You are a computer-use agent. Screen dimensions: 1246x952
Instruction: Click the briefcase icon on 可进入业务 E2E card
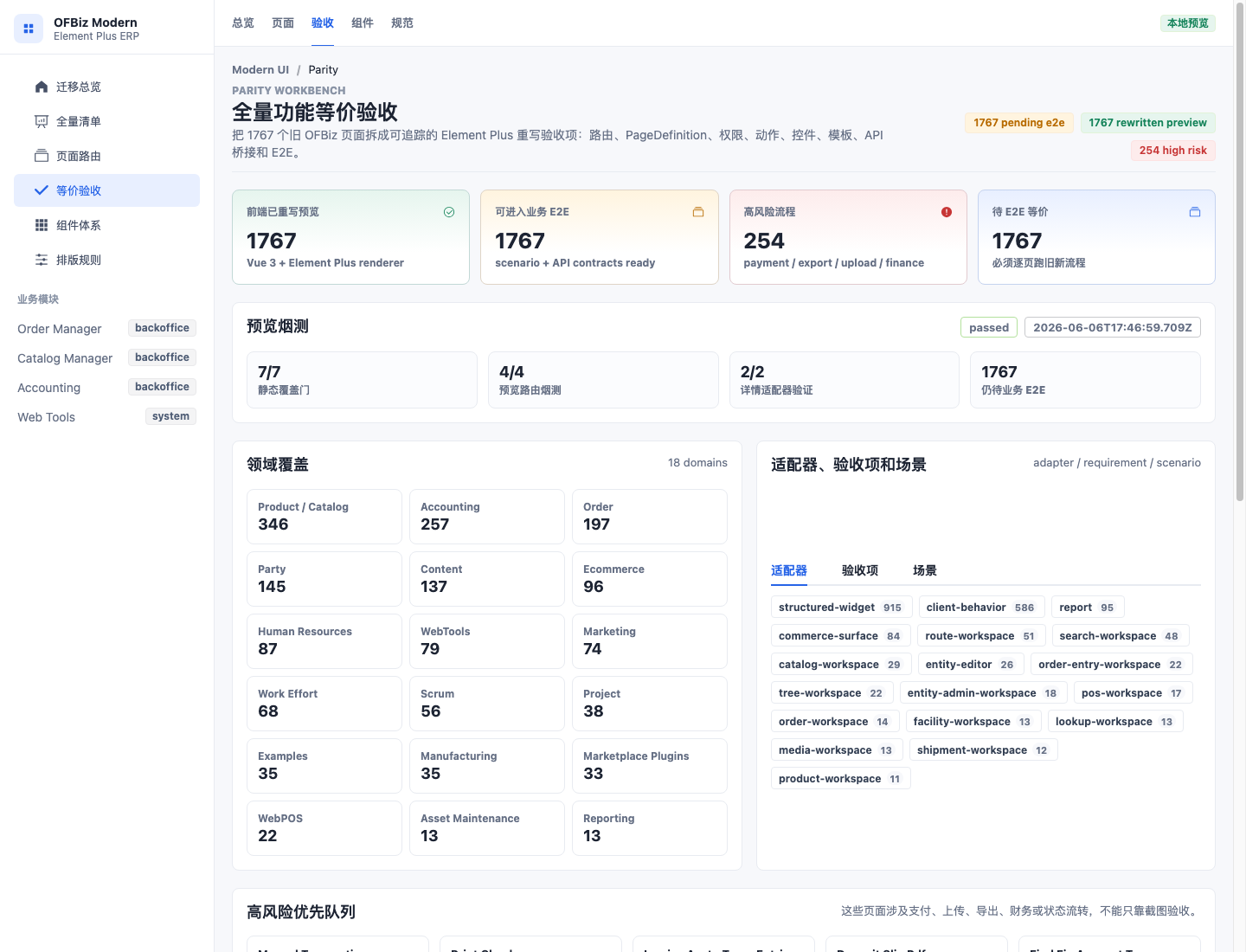[698, 212]
